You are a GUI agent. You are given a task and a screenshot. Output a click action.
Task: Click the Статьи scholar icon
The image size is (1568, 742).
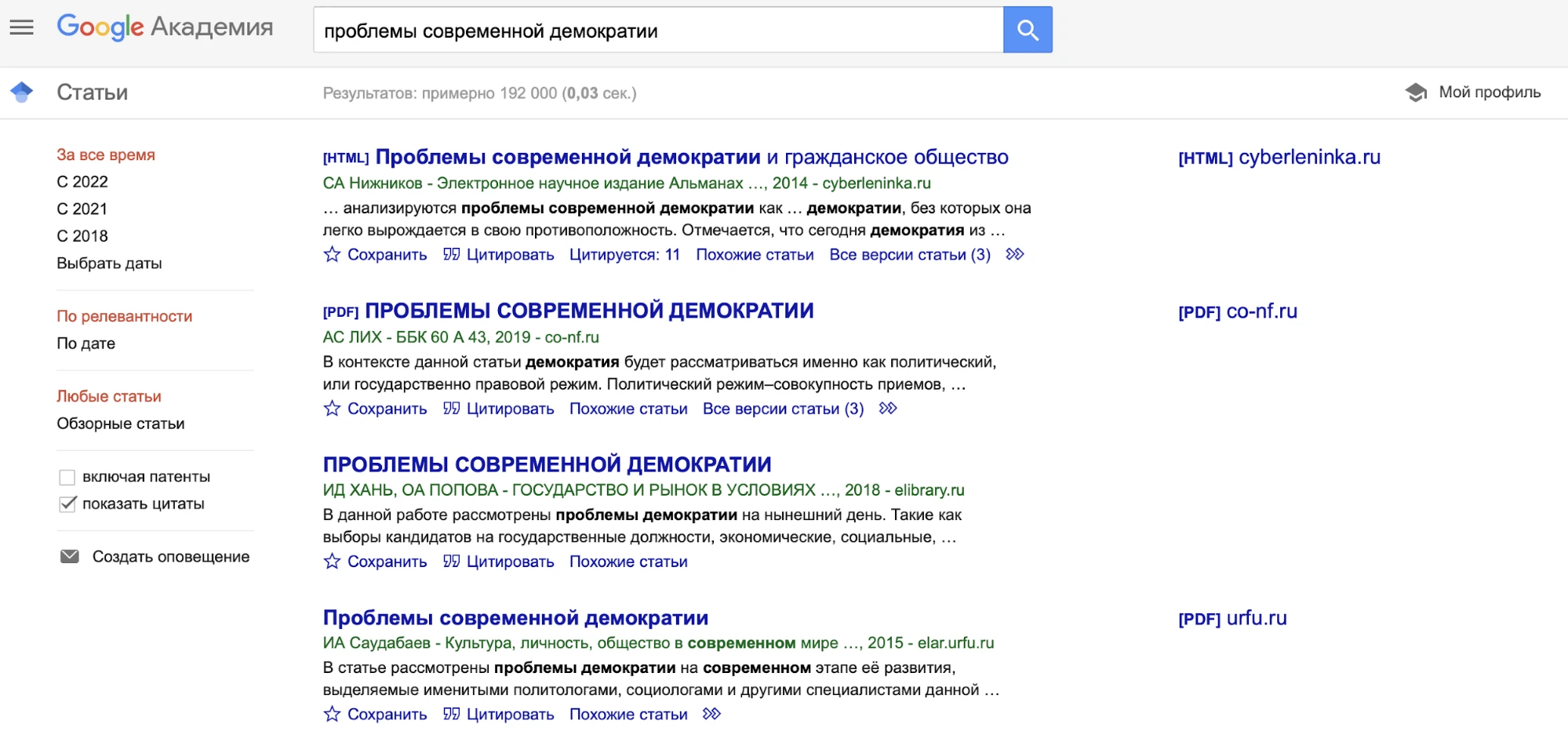[x=22, y=93]
